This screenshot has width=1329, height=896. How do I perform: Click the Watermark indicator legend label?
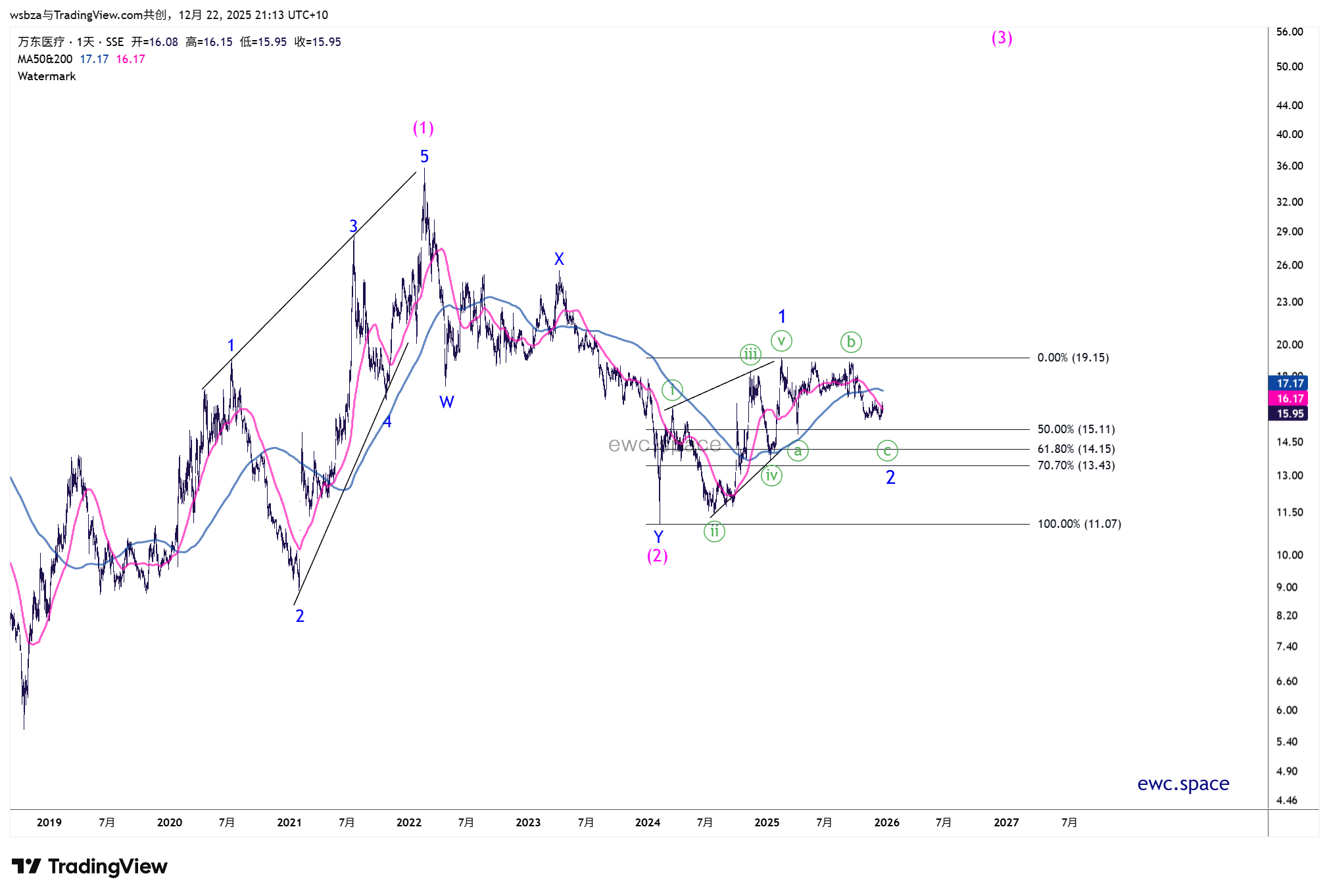point(47,76)
